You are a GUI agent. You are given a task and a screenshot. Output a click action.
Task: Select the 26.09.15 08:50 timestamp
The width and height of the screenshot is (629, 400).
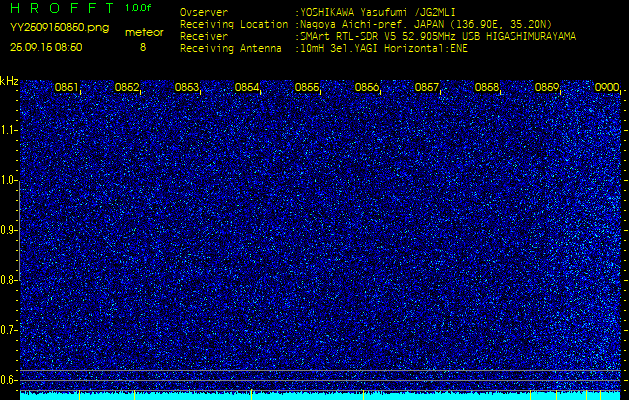coord(46,47)
